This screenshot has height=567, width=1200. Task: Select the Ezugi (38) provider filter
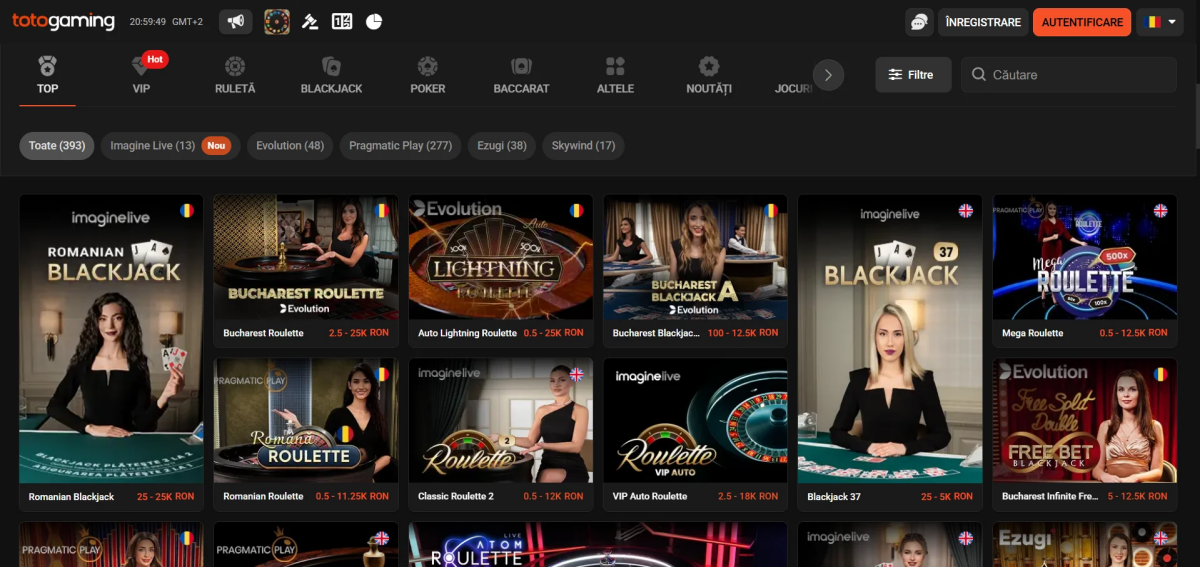coord(502,146)
